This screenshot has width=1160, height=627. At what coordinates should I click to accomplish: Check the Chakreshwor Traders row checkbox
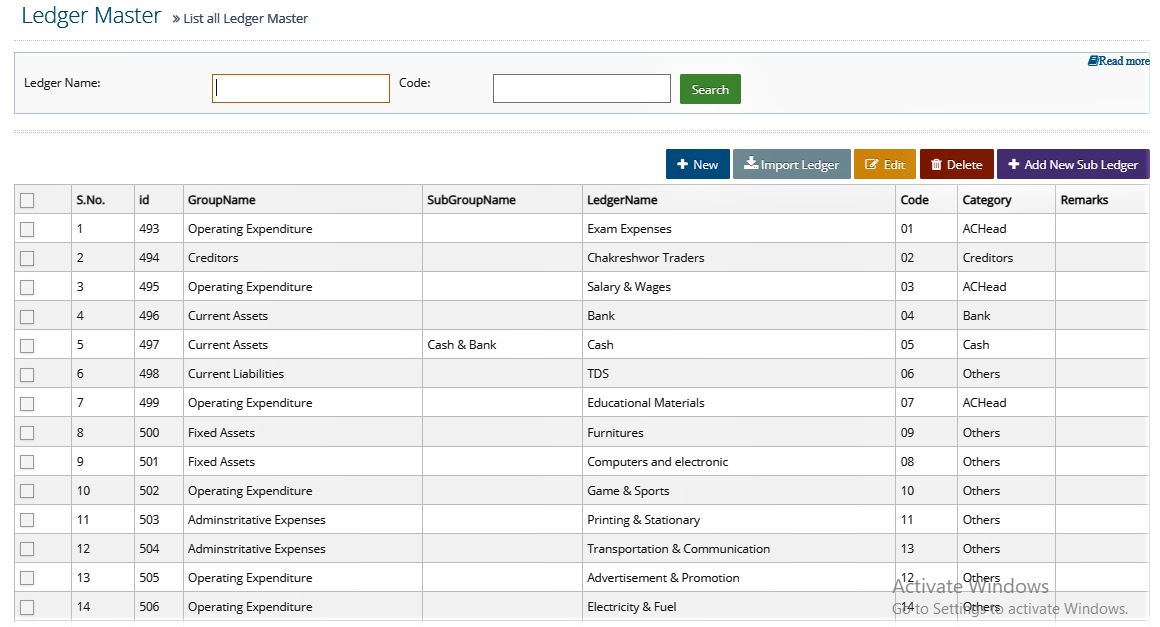point(27,258)
